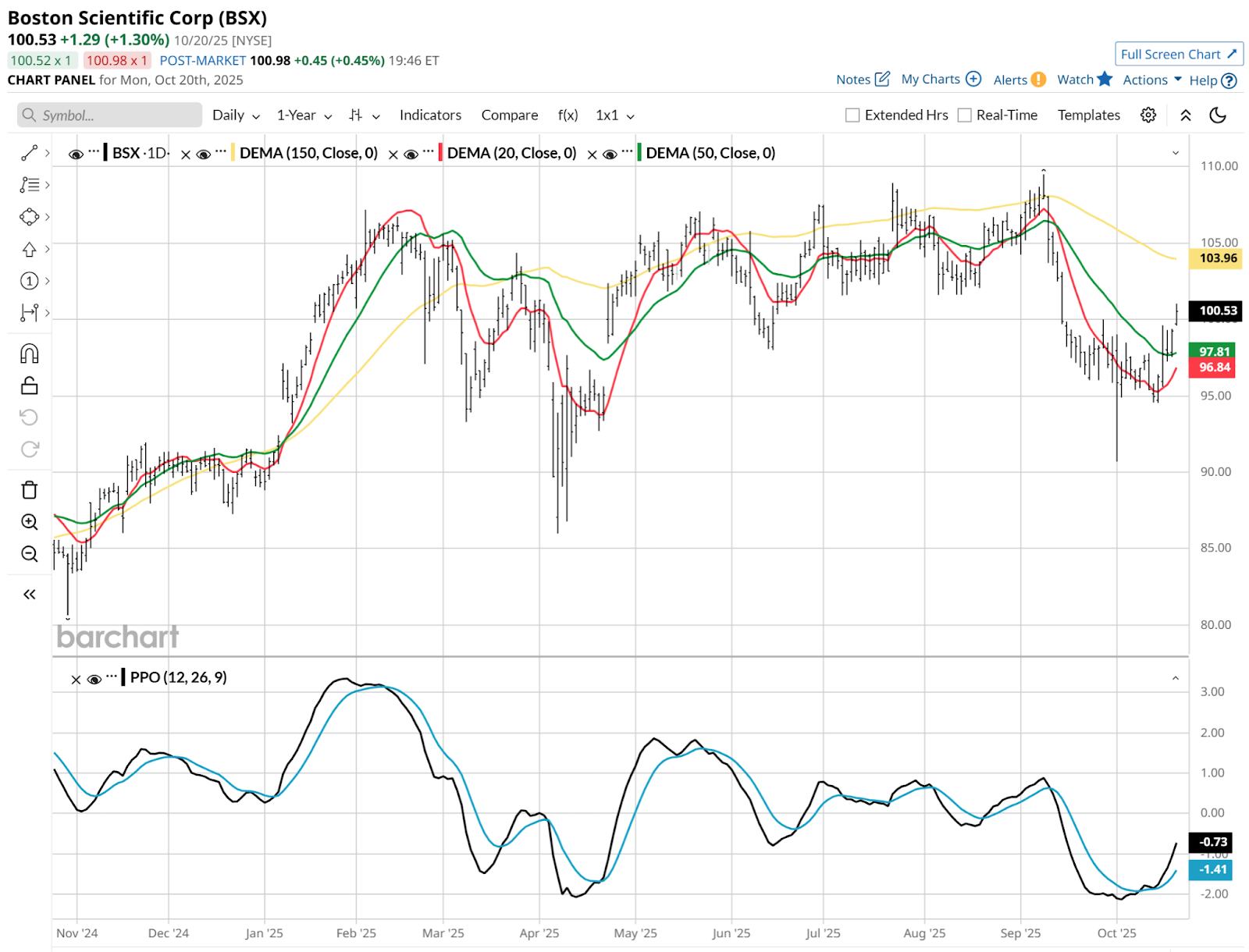The image size is (1249, 952).
Task: Add to My Charts
Action: pos(941,80)
